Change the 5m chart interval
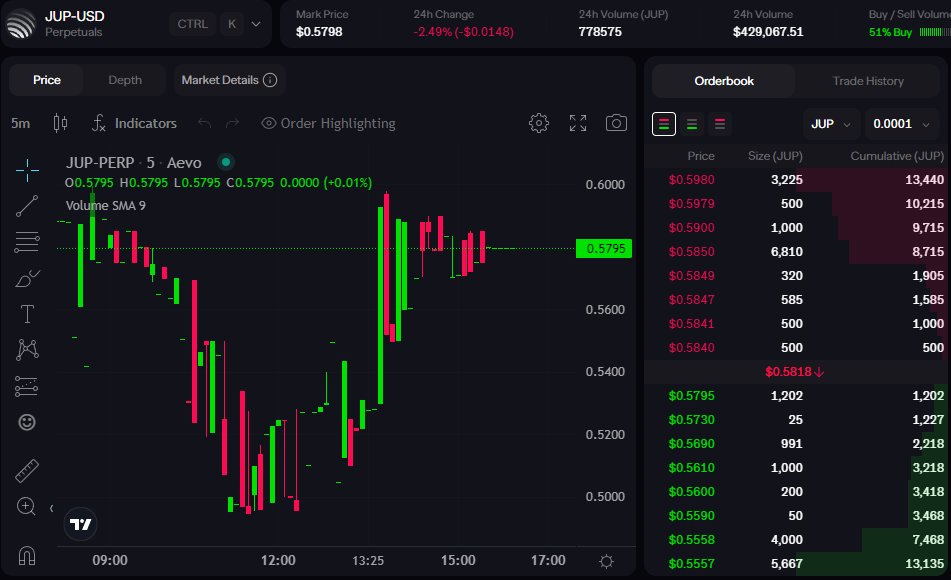Viewport: 951px width, 580px height. 21,123
